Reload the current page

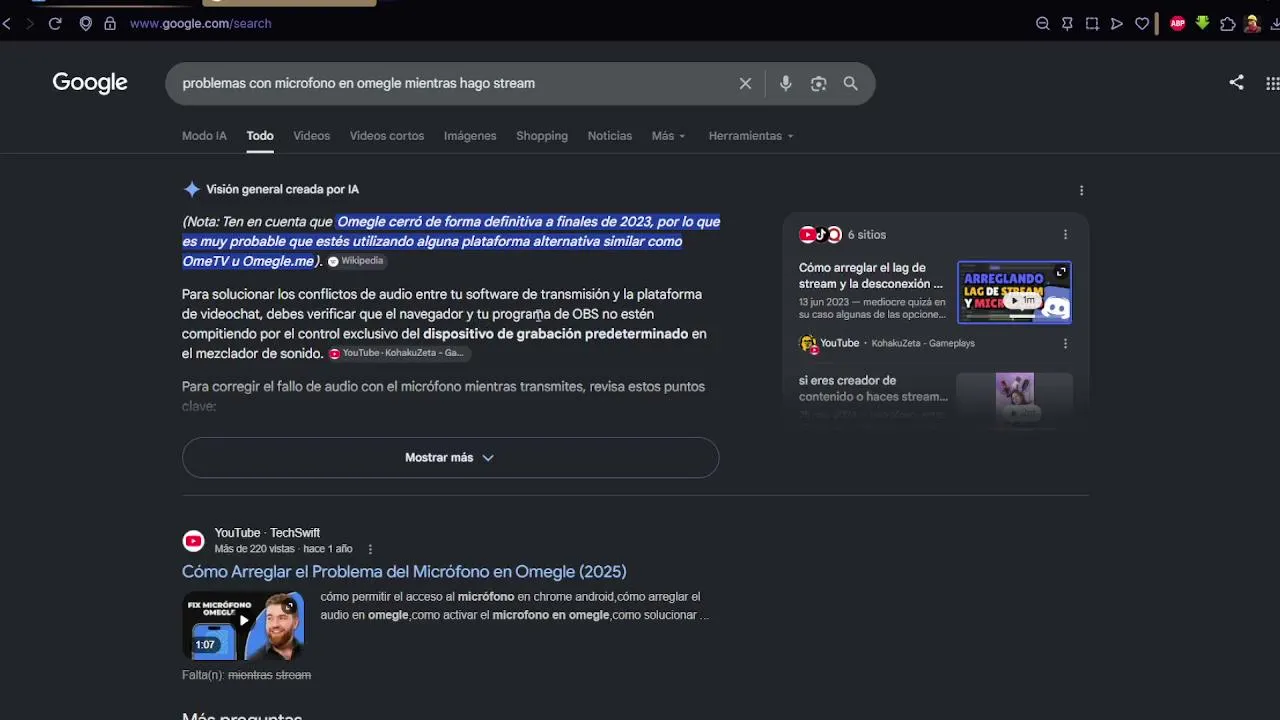(55, 23)
